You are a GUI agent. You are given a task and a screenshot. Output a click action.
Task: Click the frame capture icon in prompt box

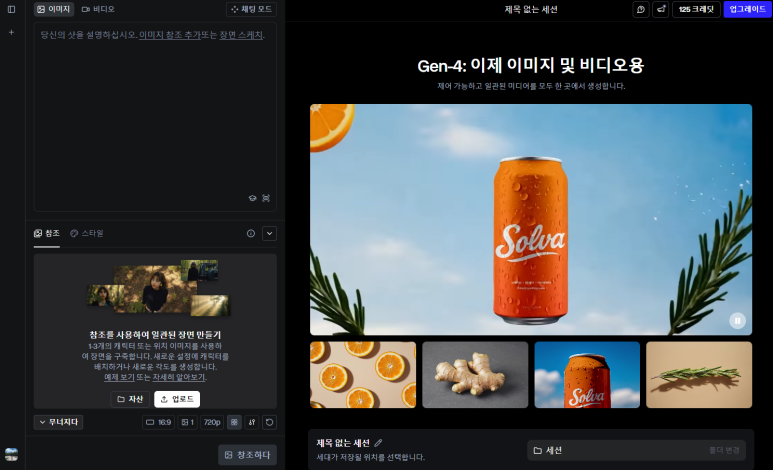(266, 198)
